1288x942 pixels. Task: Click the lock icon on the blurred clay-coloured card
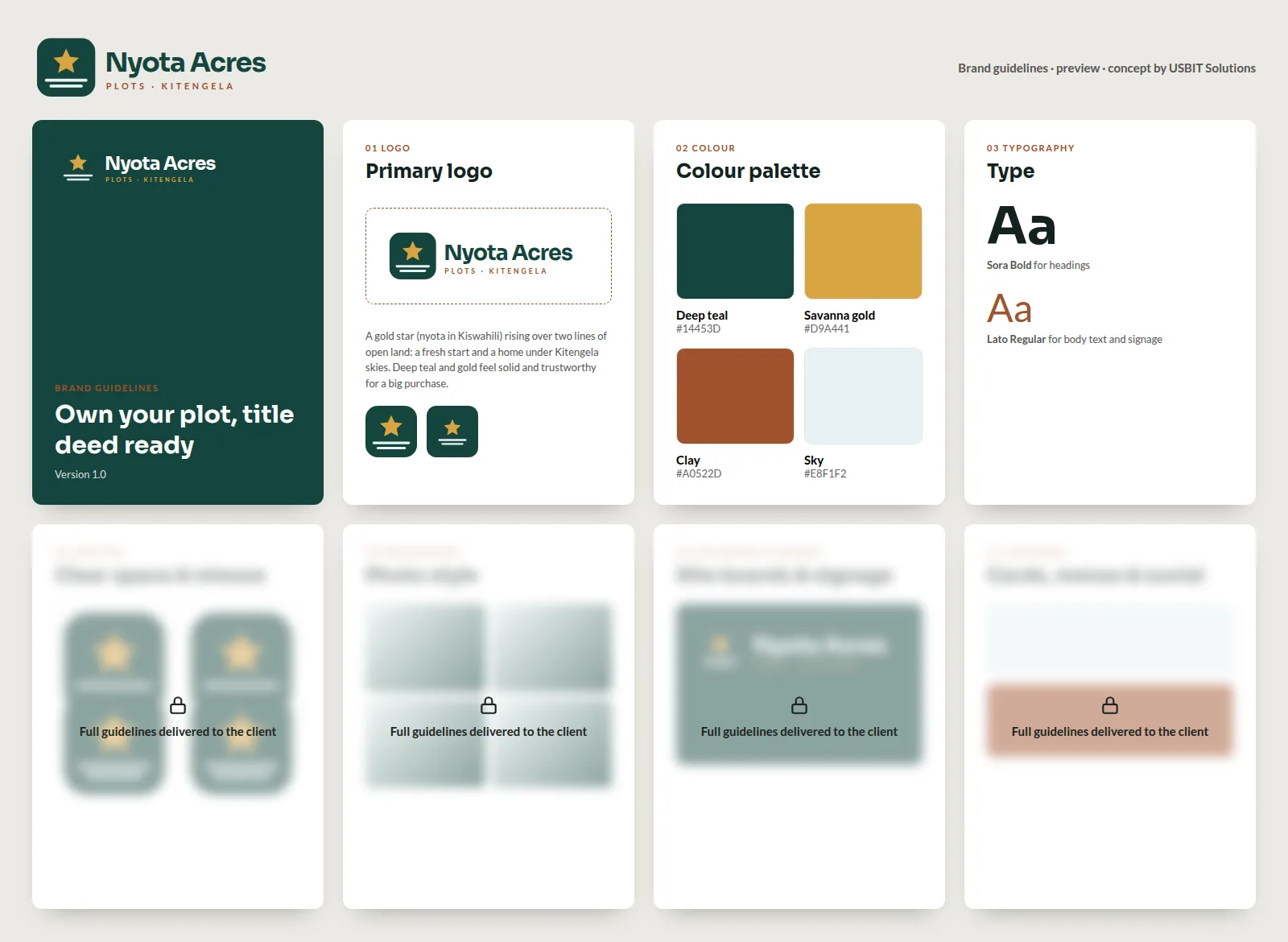tap(1110, 706)
